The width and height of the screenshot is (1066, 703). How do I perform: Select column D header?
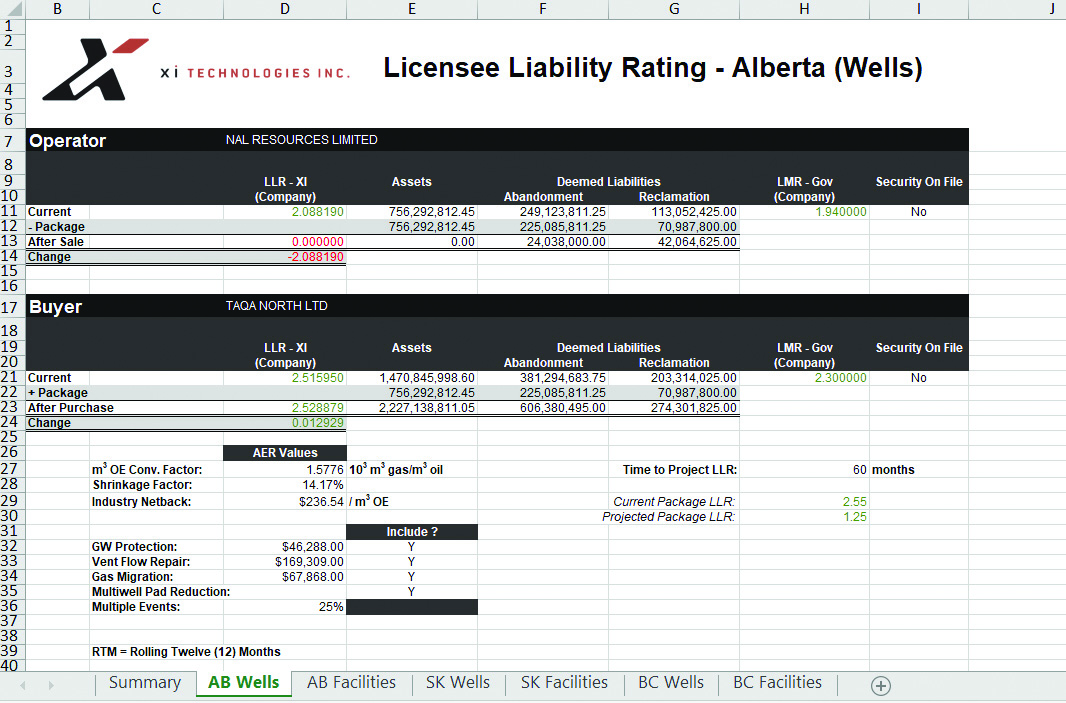[285, 10]
